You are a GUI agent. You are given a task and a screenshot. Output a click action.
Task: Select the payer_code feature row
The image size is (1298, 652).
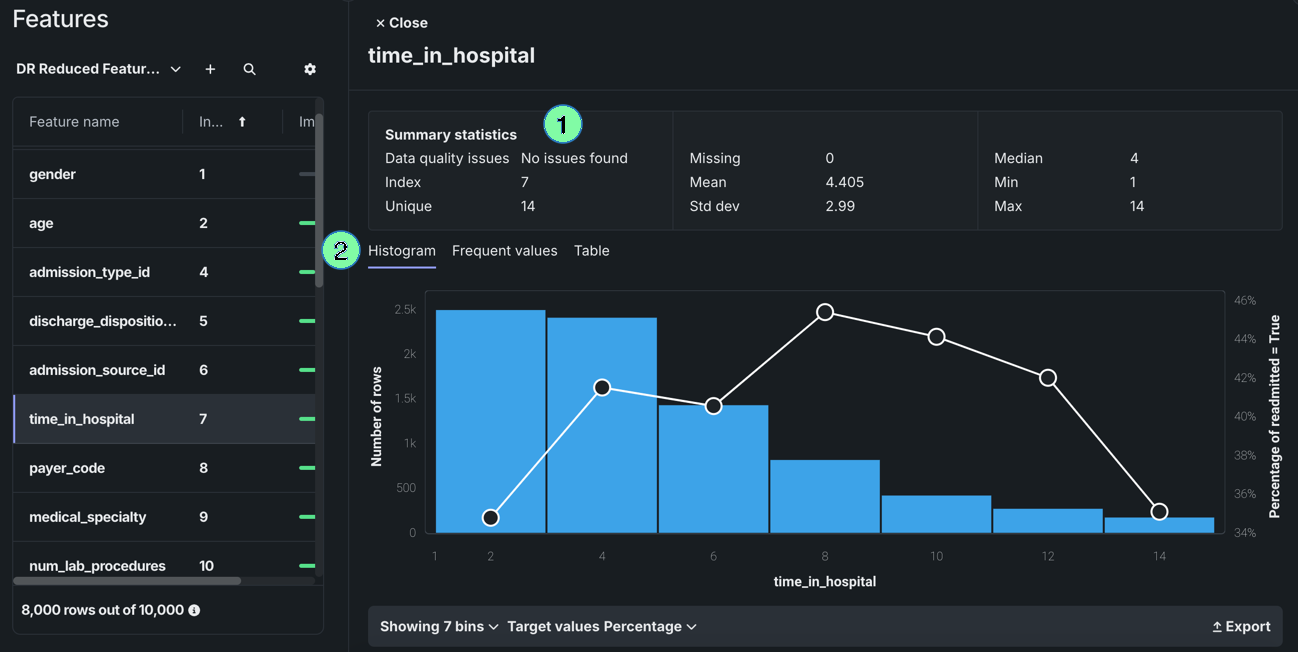(67, 468)
